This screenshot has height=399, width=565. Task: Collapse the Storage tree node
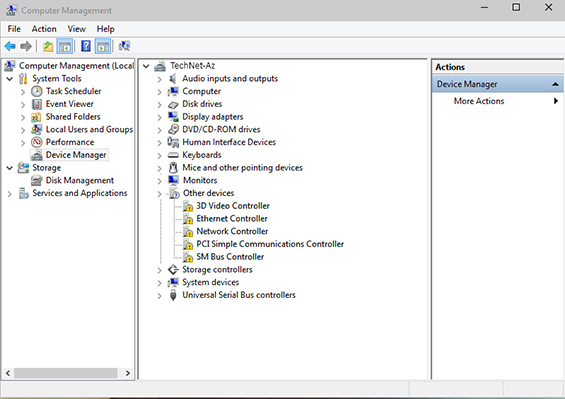coord(10,168)
